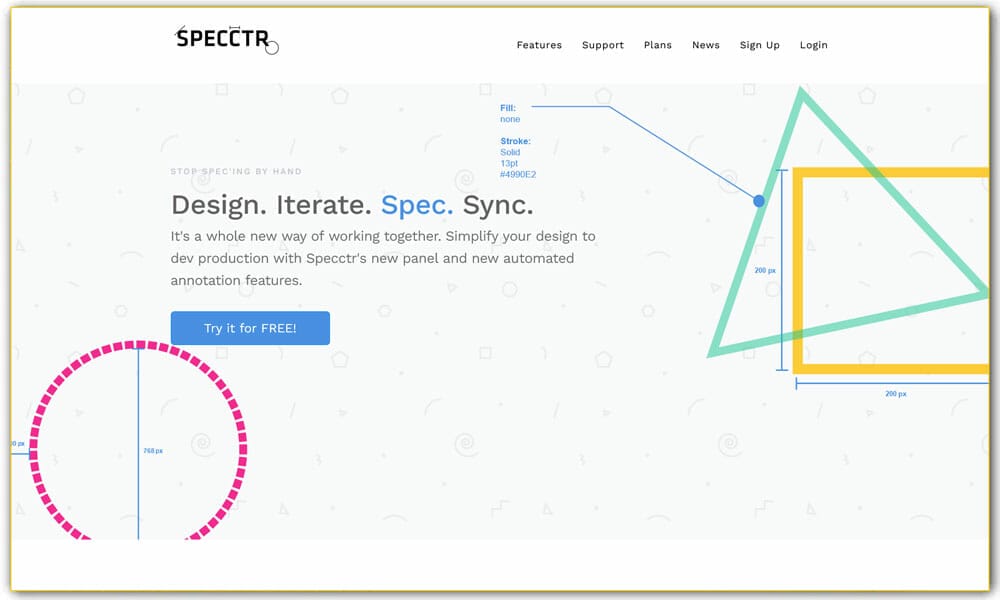The width and height of the screenshot is (1000, 600).
Task: Click the Sign Up link
Action: tap(760, 45)
